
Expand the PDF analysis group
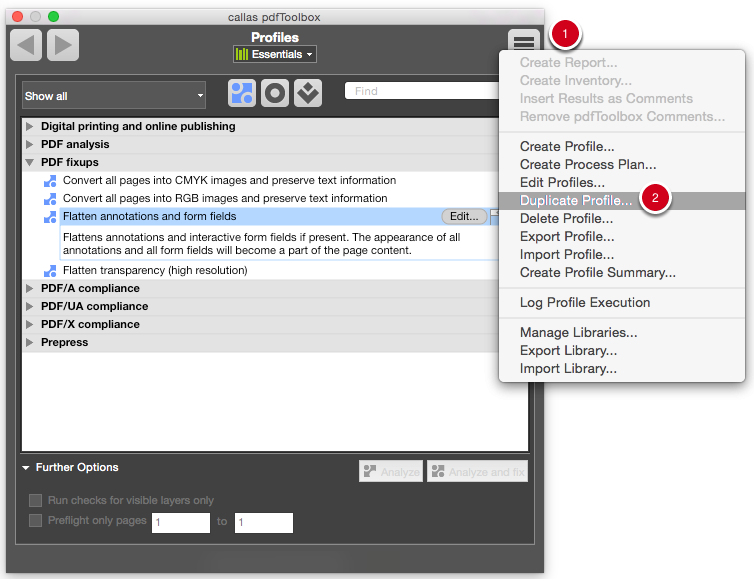click(x=30, y=144)
